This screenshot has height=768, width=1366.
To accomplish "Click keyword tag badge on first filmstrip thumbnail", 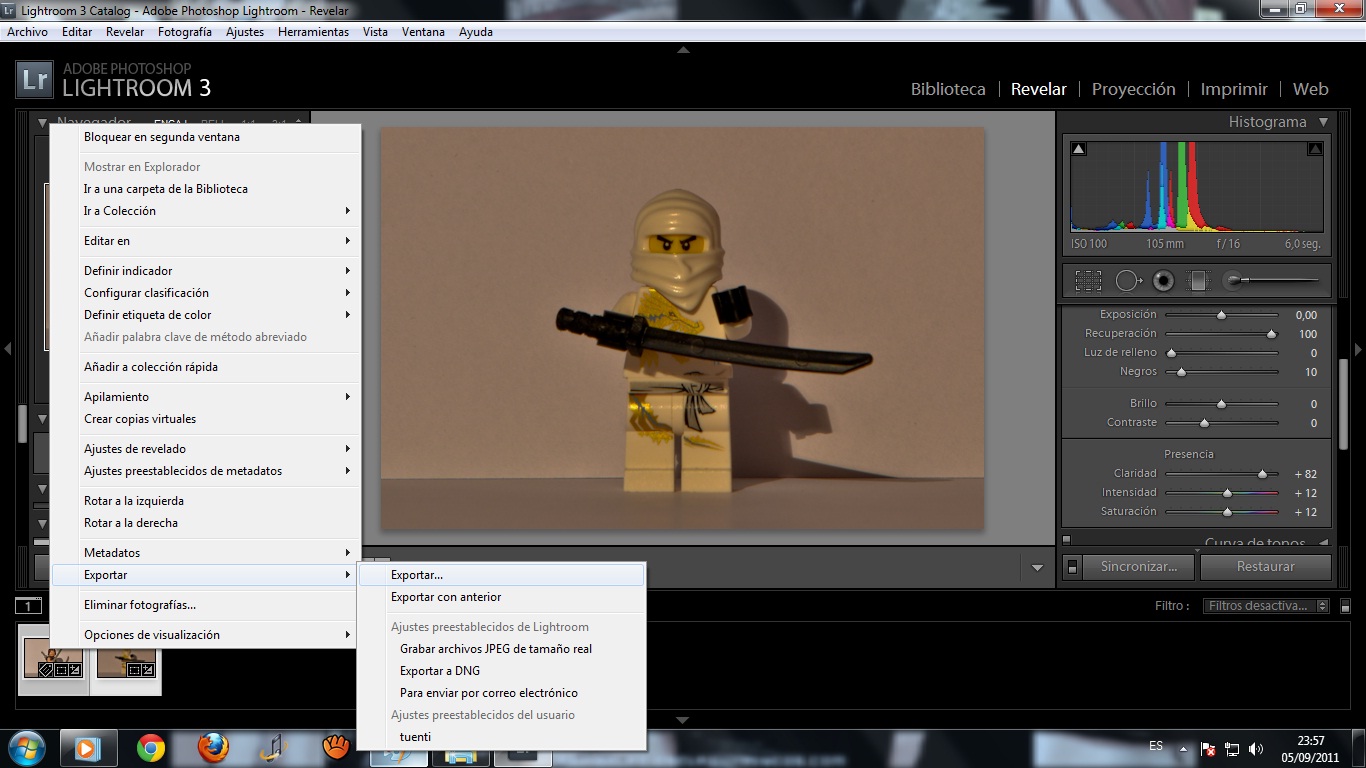I will pyautogui.click(x=46, y=669).
